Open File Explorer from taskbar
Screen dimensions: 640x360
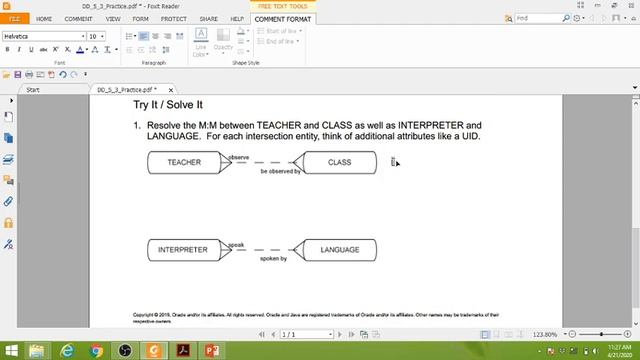click(x=37, y=351)
